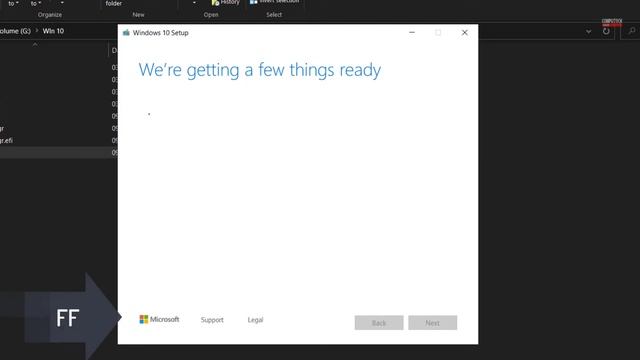Open History in the Explorer ribbon
The image size is (640, 360).
point(225,2)
